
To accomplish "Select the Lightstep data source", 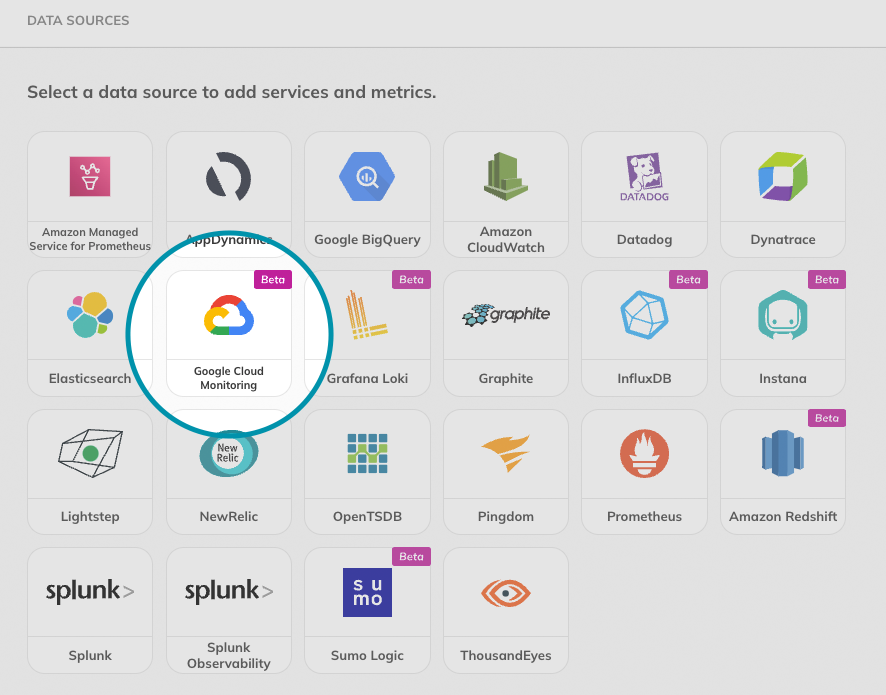I will [x=89, y=471].
